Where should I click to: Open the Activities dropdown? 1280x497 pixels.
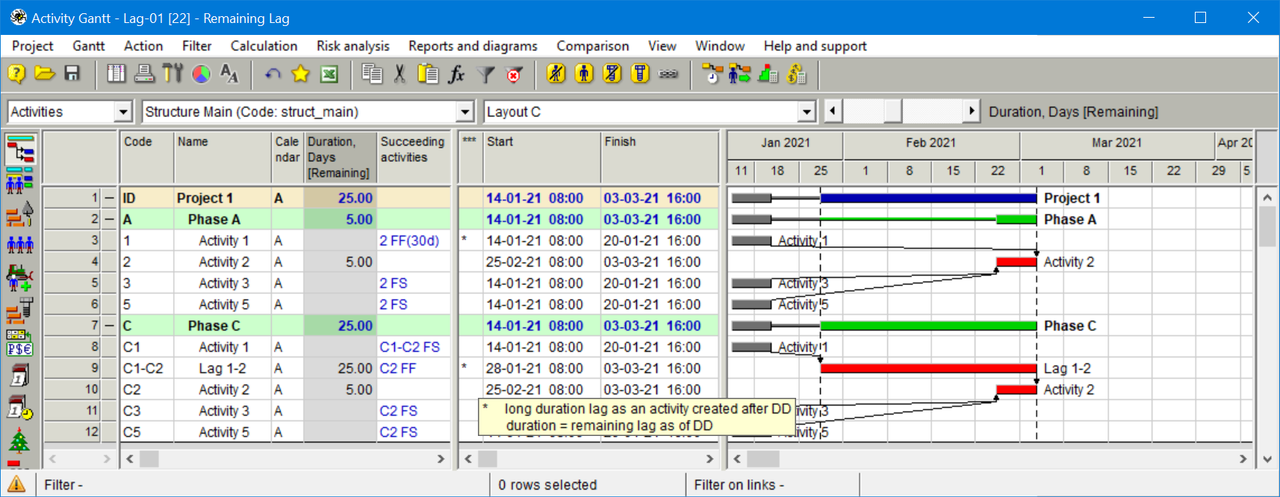[x=123, y=112]
